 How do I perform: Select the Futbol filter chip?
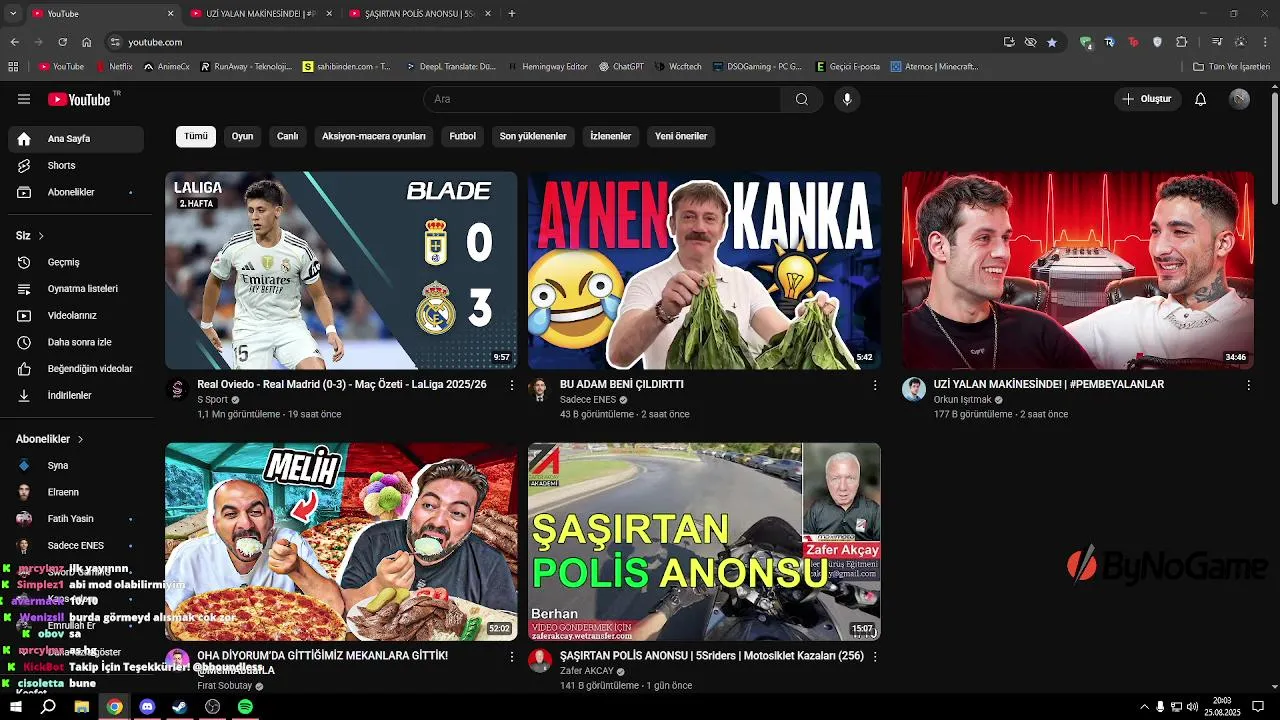click(463, 136)
